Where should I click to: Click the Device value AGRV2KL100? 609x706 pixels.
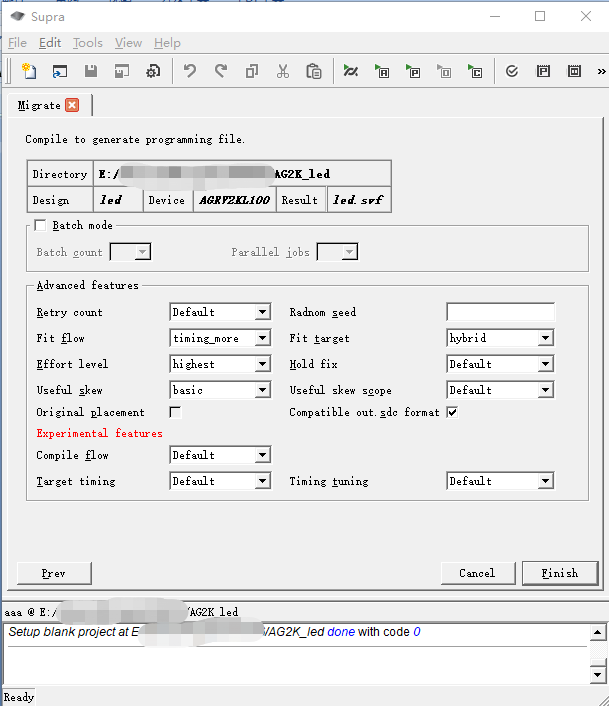tap(235, 200)
